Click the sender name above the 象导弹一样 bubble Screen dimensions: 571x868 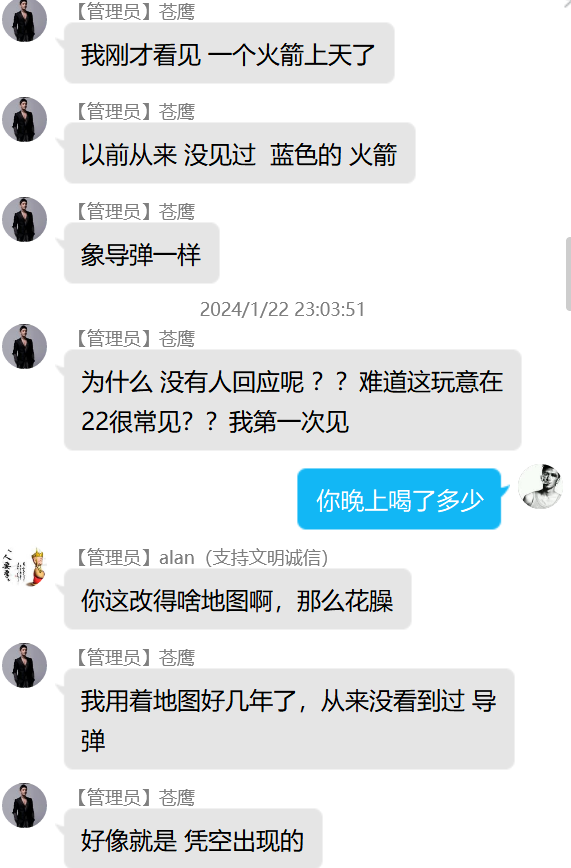click(134, 211)
